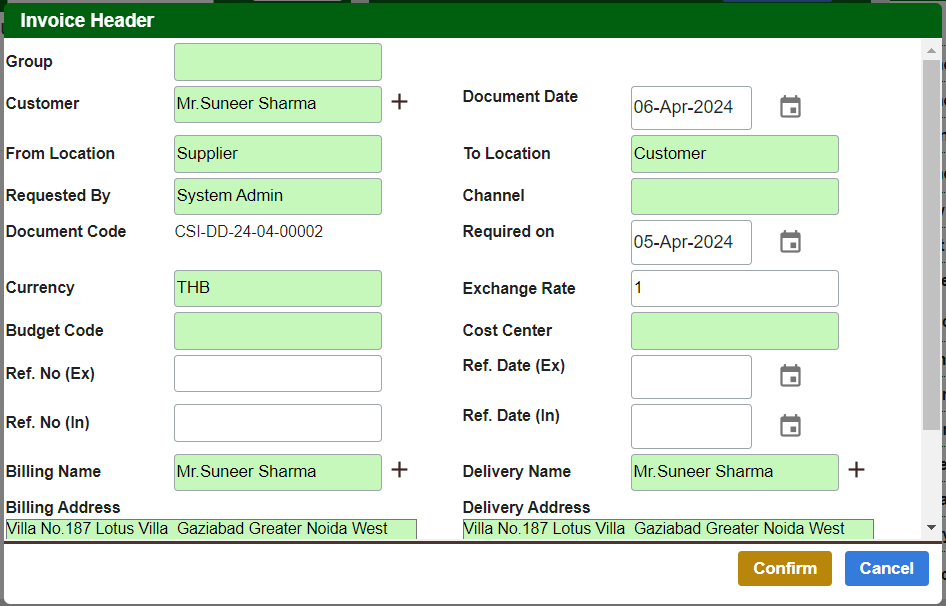Select the Customer field showing Mr.Suneer Sharma
Viewport: 946px width, 606px height.
tap(277, 104)
